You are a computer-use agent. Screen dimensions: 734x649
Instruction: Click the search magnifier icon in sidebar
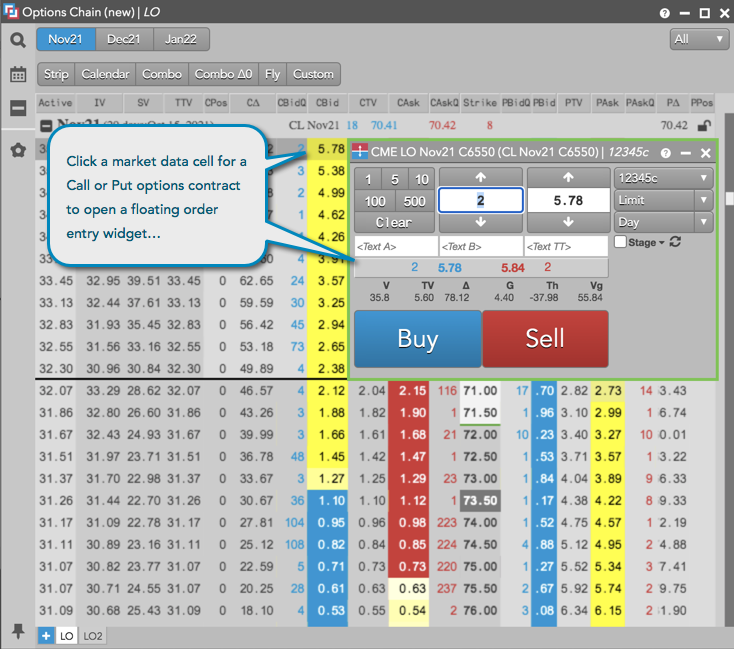(18, 40)
